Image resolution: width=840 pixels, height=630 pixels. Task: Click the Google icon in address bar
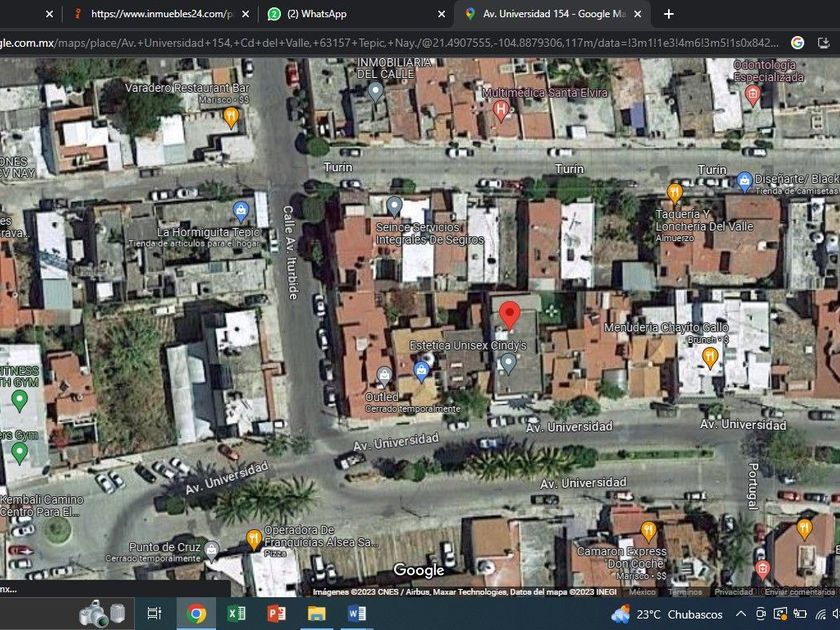(x=797, y=43)
